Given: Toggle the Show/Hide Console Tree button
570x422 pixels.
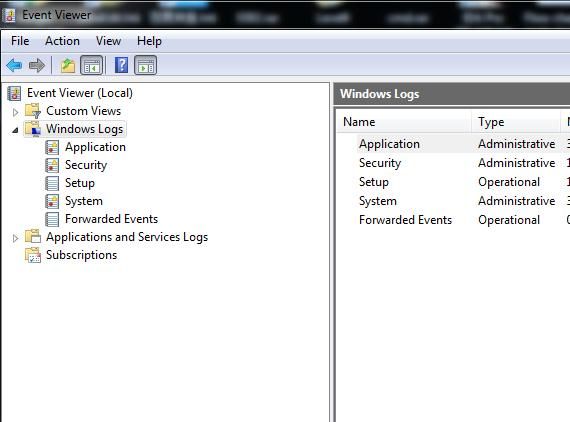Looking at the screenshot, I should [91, 65].
